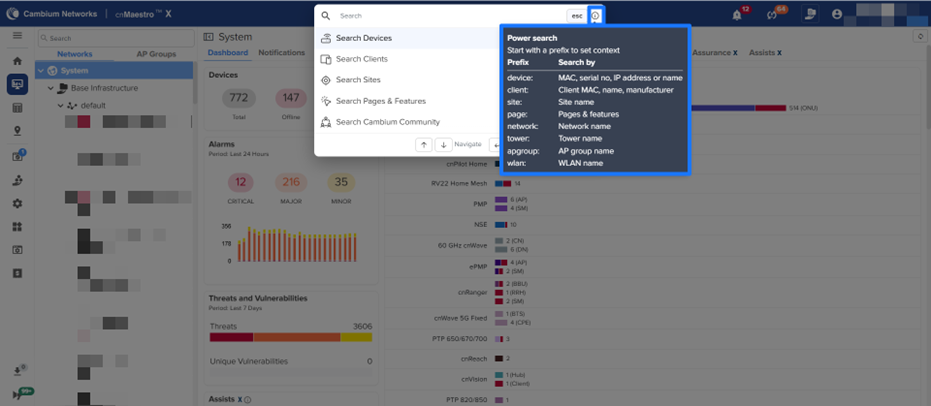931x406 pixels.
Task: Click the hamburger menu icon
Action: tap(17, 36)
